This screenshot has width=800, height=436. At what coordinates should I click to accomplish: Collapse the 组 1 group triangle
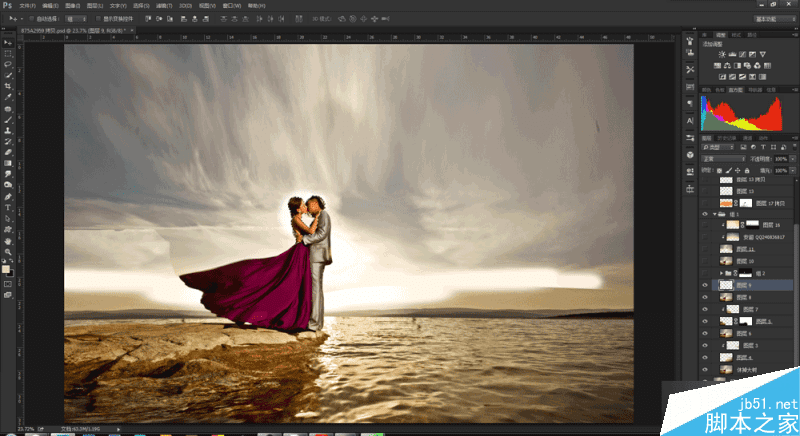[x=714, y=214]
